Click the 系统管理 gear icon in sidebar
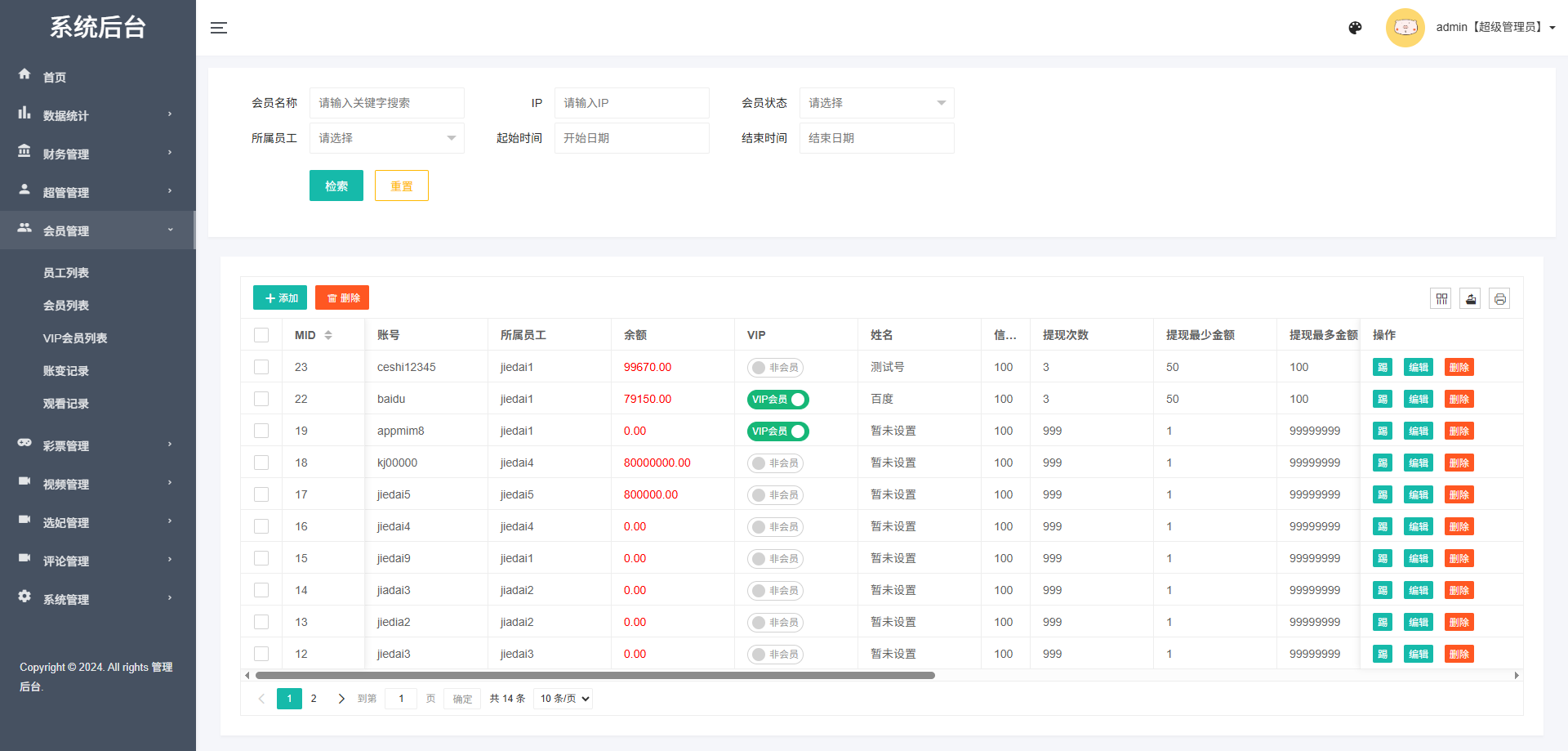The width and height of the screenshot is (1568, 751). [24, 597]
